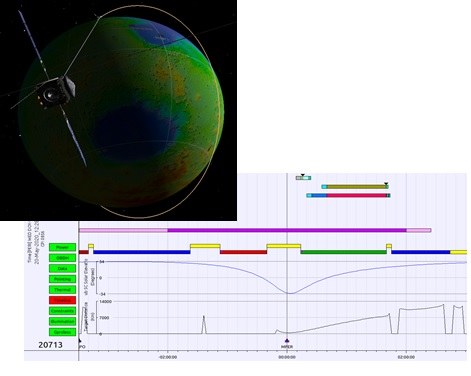Viewport: 471px width, 376px height.
Task: Click the small triangle marker on top grey block
Action: [303, 175]
